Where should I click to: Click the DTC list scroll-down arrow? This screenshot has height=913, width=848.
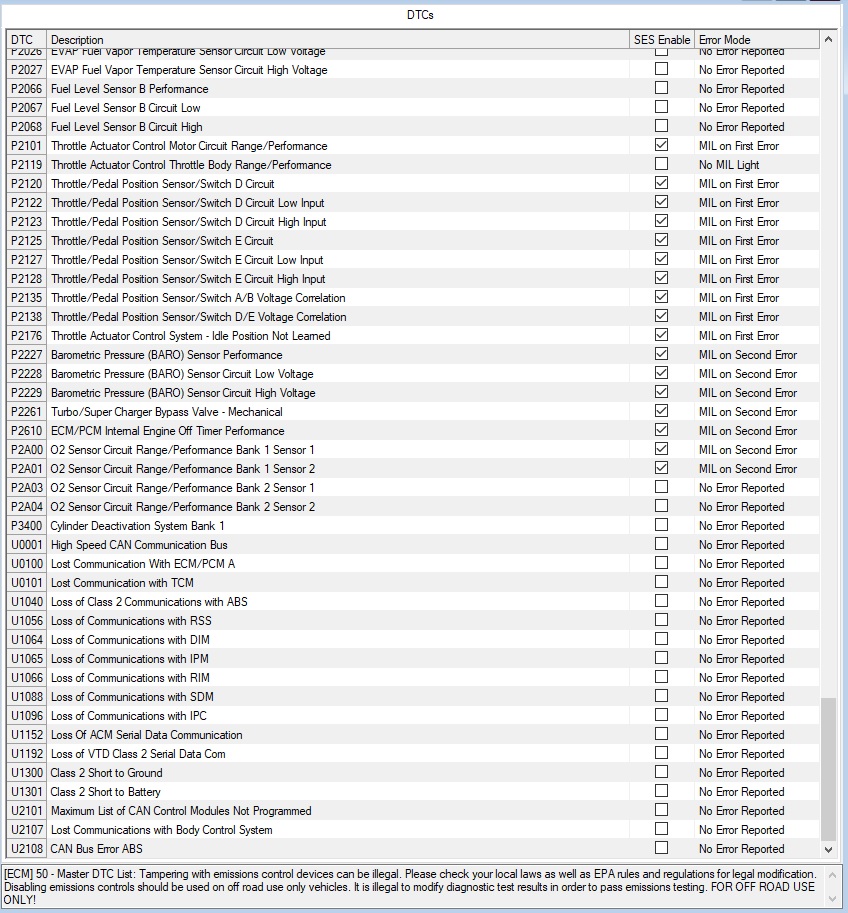coord(828,850)
